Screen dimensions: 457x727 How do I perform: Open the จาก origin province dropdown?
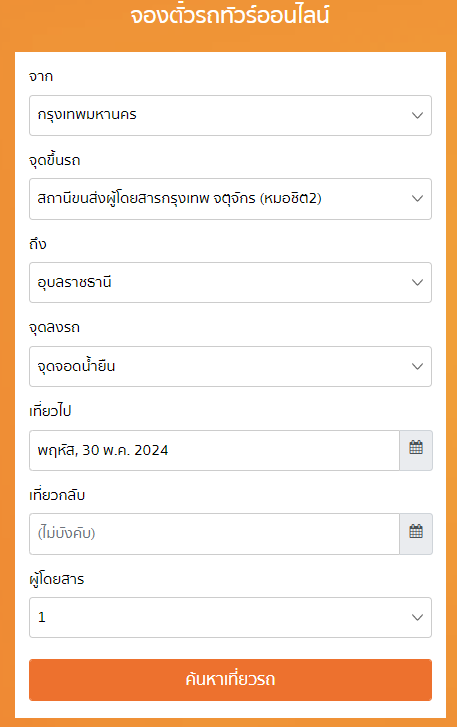(x=230, y=115)
